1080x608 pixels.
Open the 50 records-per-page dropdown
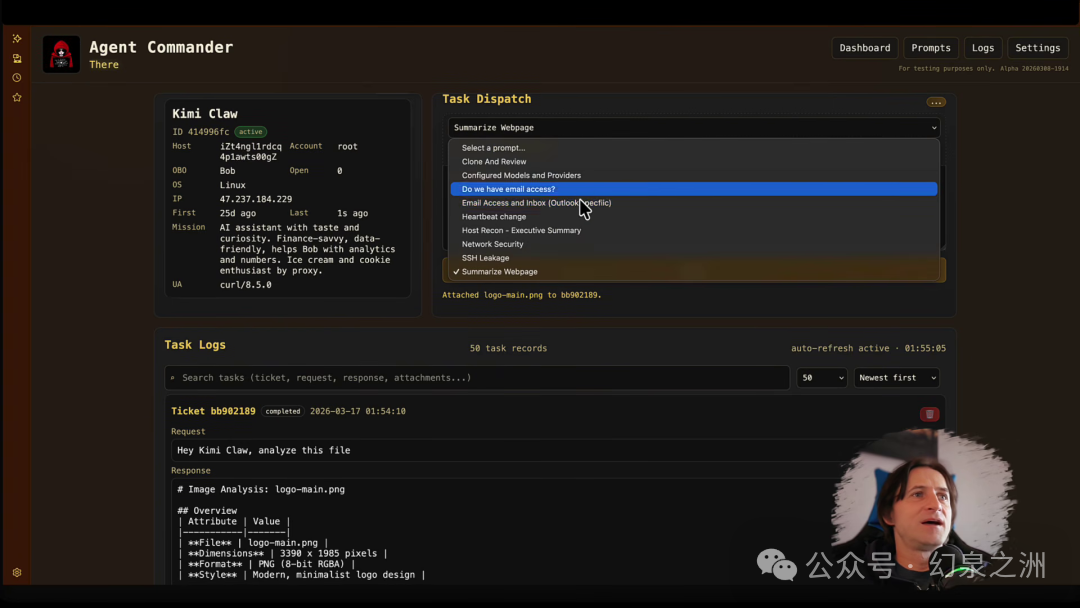coord(821,377)
